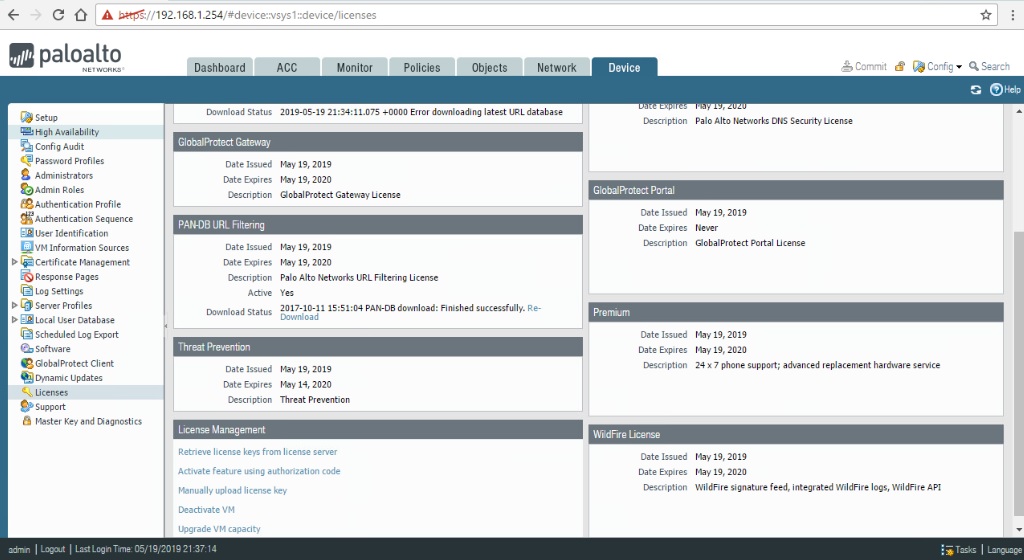Image resolution: width=1024 pixels, height=560 pixels.
Task: Click the lock icon beside Commit
Action: click(x=900, y=67)
